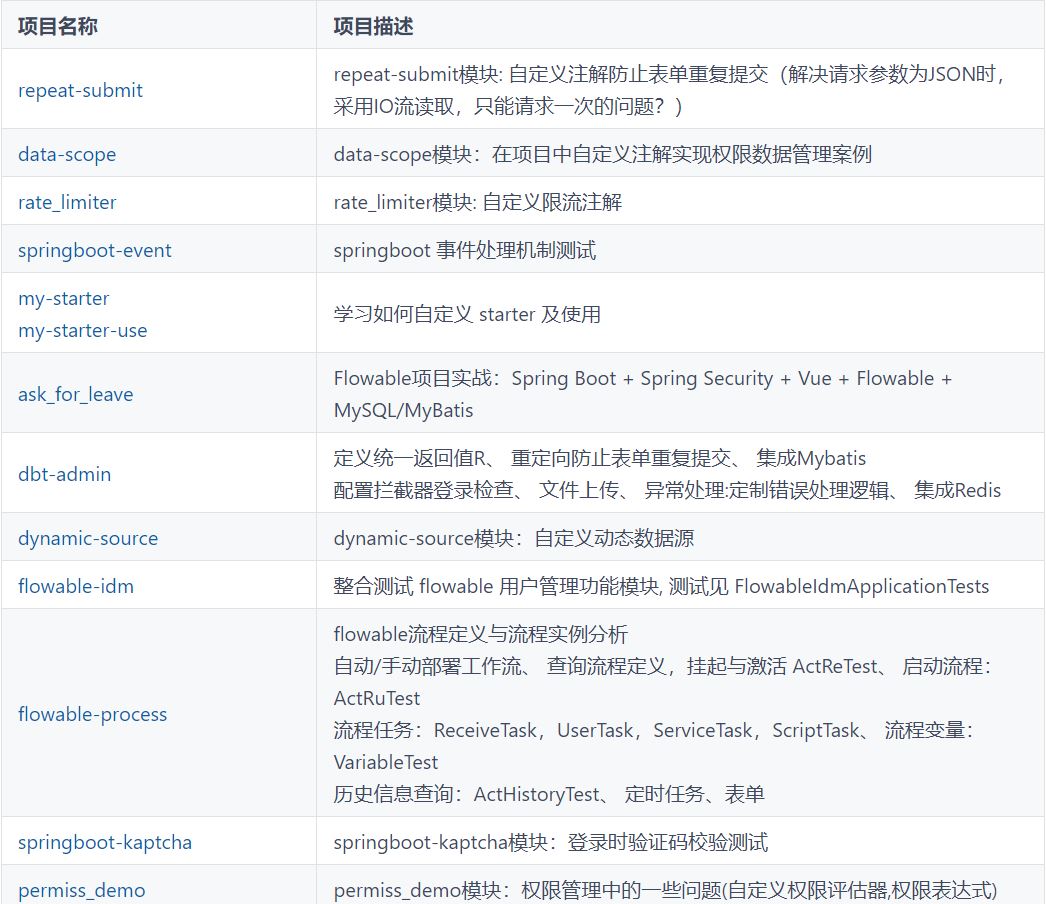1046x904 pixels.
Task: Click the 历史信息查询: ActHistoryTest line
Action: [x=549, y=795]
